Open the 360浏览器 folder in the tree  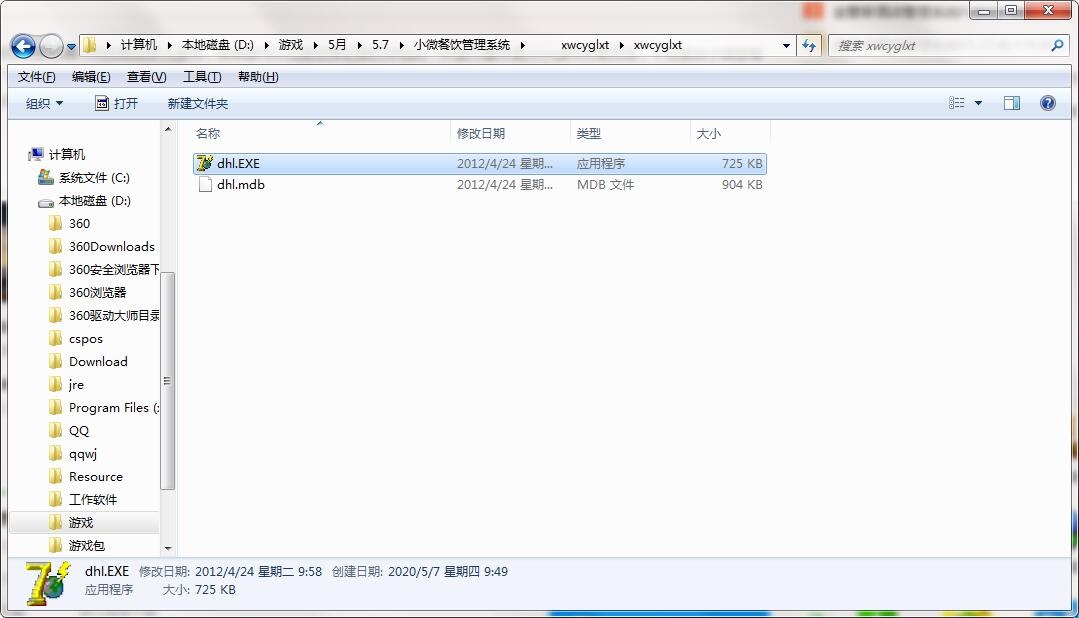(x=98, y=292)
